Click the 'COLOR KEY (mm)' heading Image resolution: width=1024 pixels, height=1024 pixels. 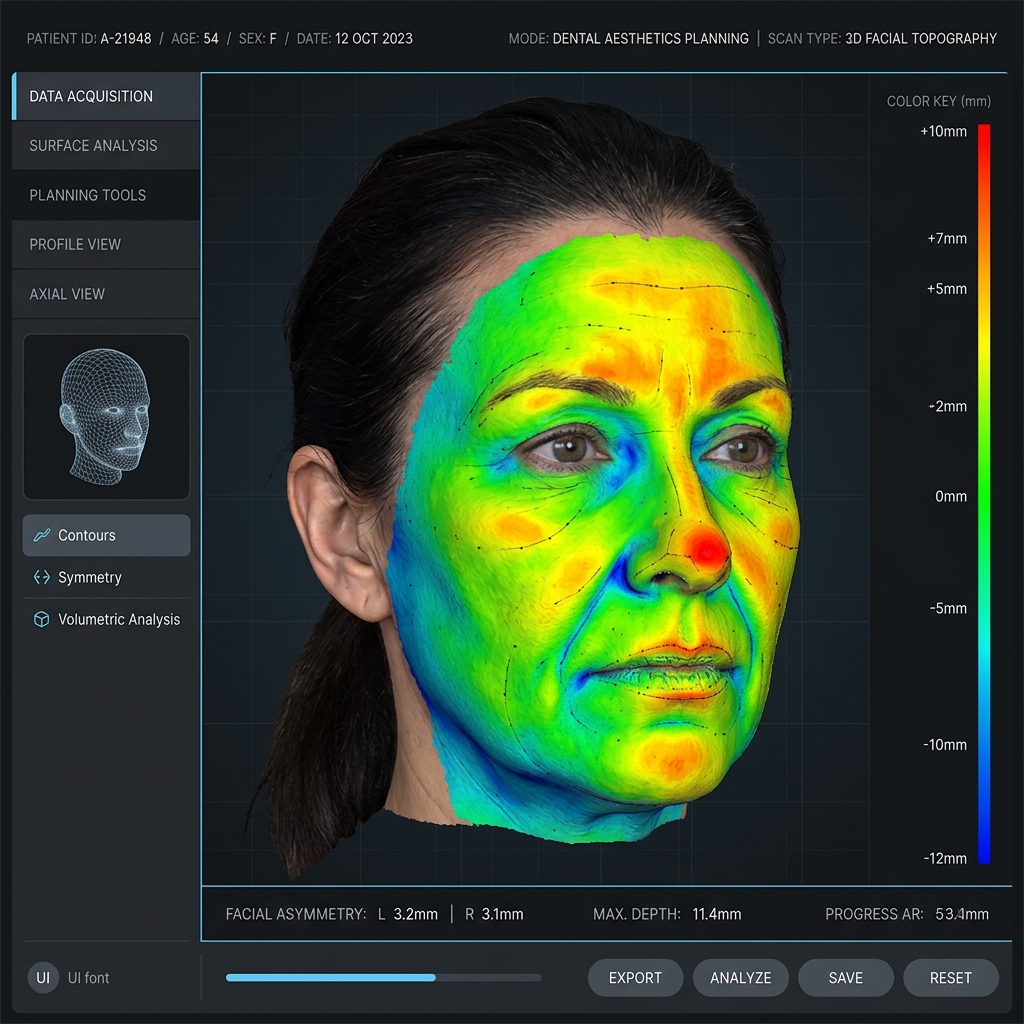tap(938, 101)
